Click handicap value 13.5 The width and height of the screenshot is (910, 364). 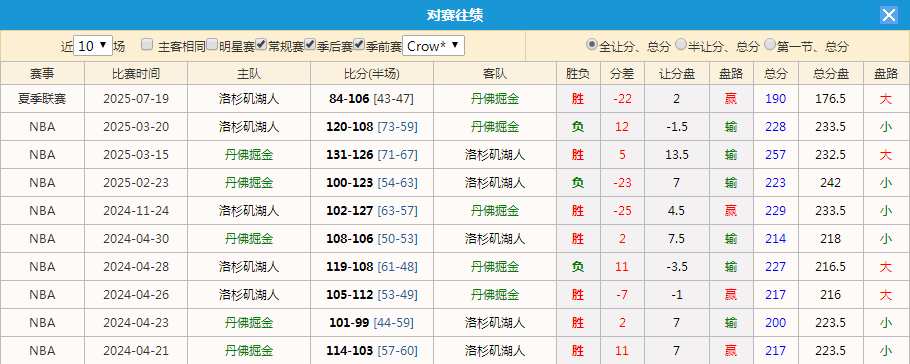click(677, 154)
